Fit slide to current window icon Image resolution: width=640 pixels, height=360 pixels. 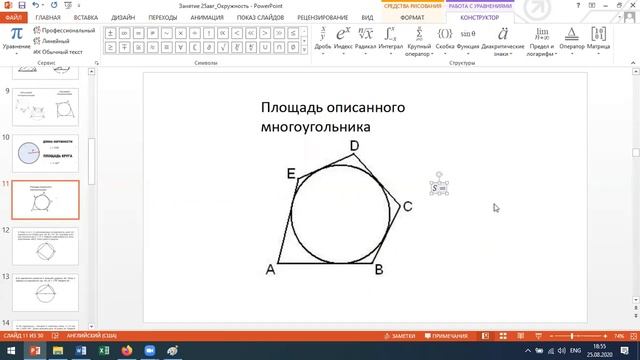pos(633,336)
